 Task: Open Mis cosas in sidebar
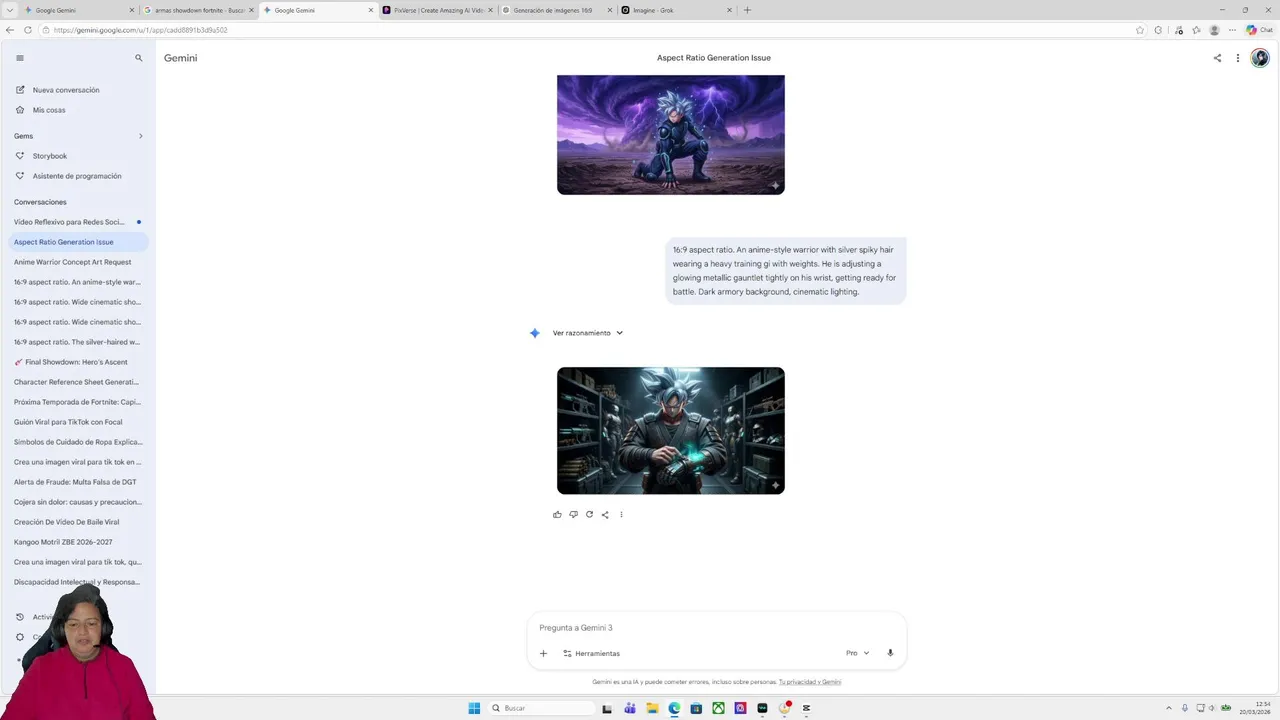coord(49,110)
